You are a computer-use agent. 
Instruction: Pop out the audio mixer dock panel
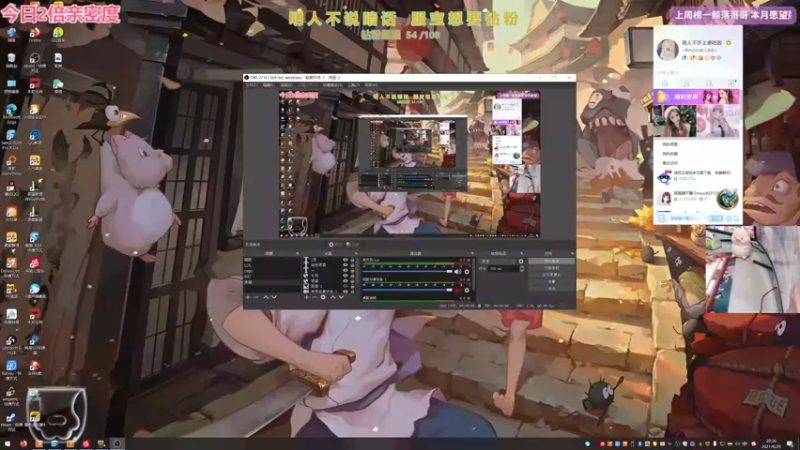[472, 254]
